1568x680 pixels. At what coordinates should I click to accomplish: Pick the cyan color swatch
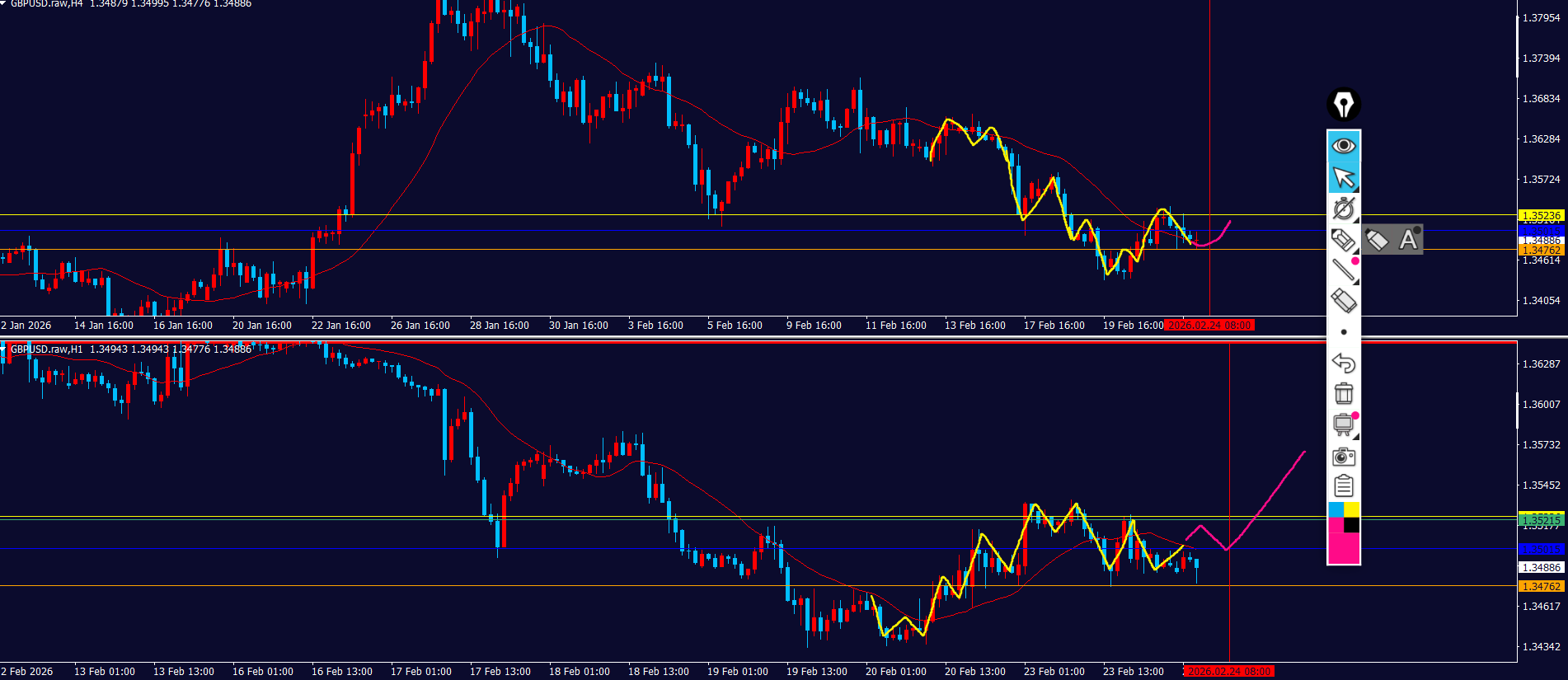1336,510
